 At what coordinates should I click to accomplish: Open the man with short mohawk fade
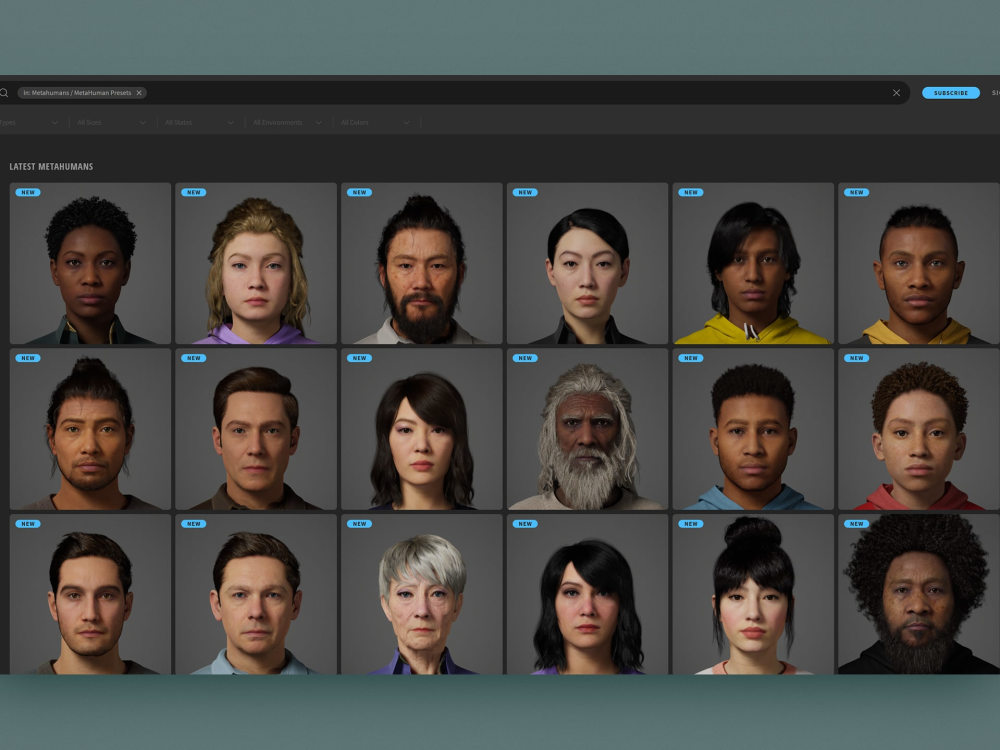919,263
